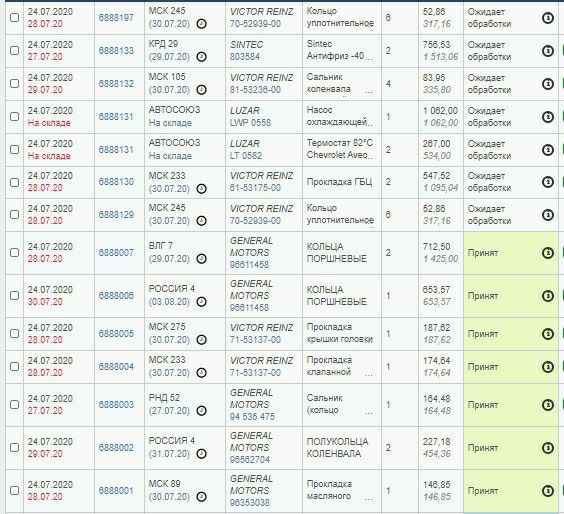This screenshot has width=564, height=514.
Task: Open order link 6888001
Action: (116, 491)
